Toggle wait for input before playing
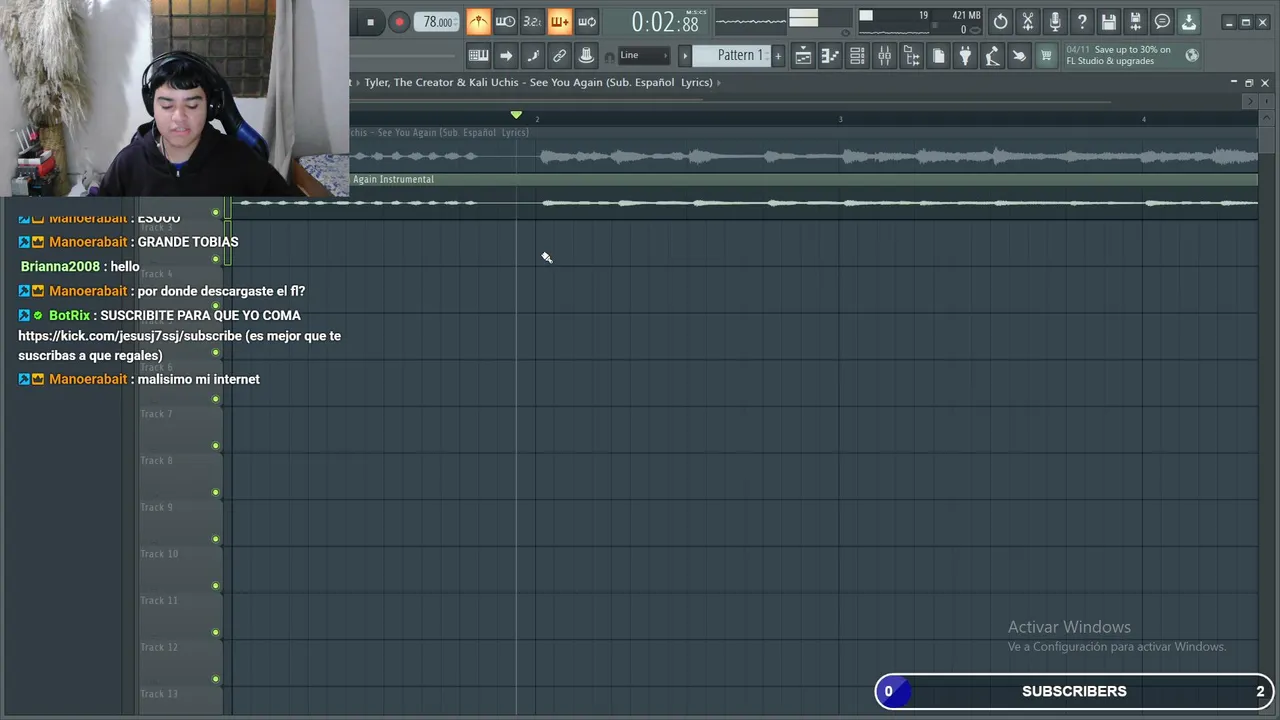The height and width of the screenshot is (720, 1280). 505,22
